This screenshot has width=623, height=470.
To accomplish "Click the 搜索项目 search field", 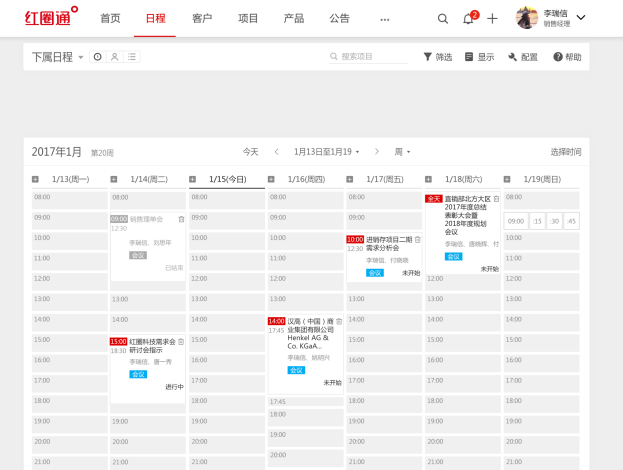I will (x=372, y=57).
